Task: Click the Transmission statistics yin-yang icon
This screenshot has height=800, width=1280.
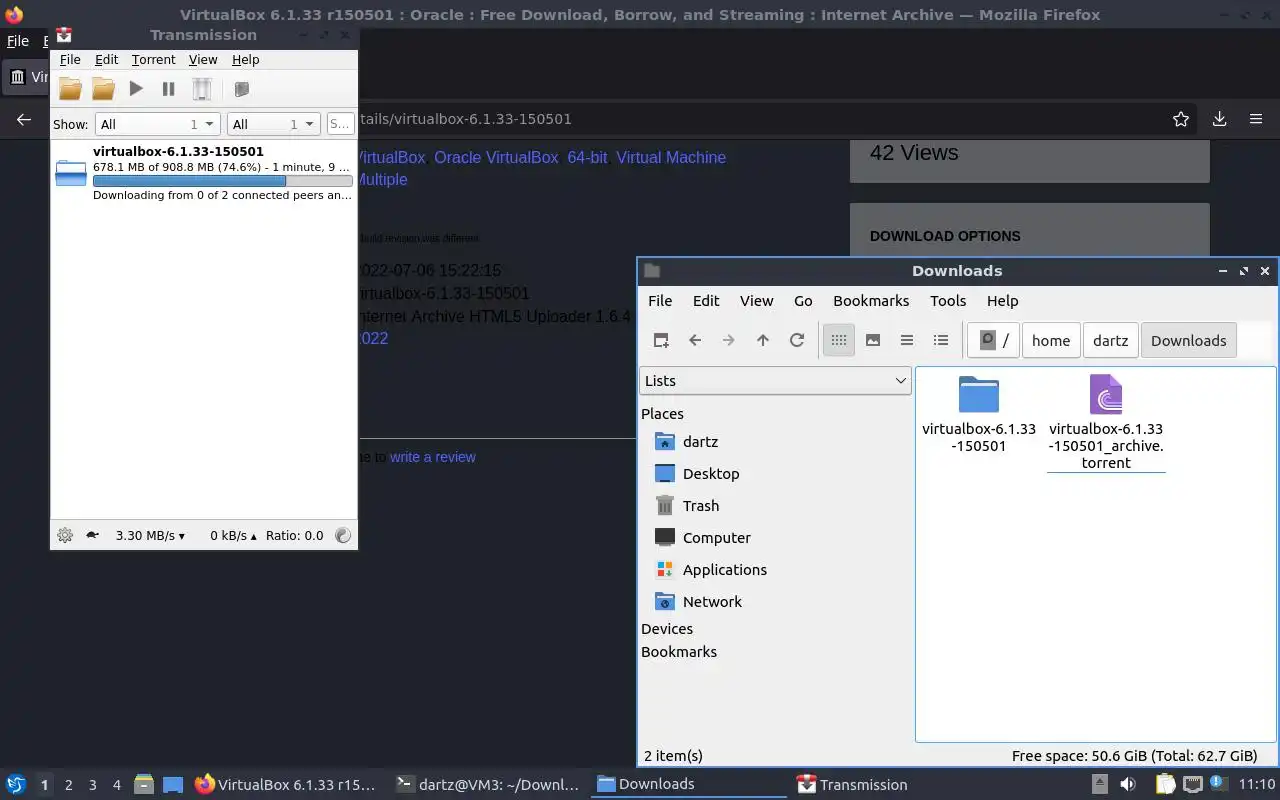Action: tap(343, 535)
